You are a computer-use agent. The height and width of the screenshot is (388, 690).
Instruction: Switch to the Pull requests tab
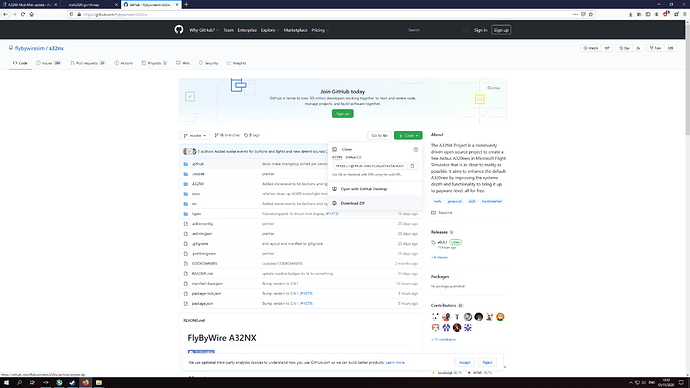pos(88,63)
